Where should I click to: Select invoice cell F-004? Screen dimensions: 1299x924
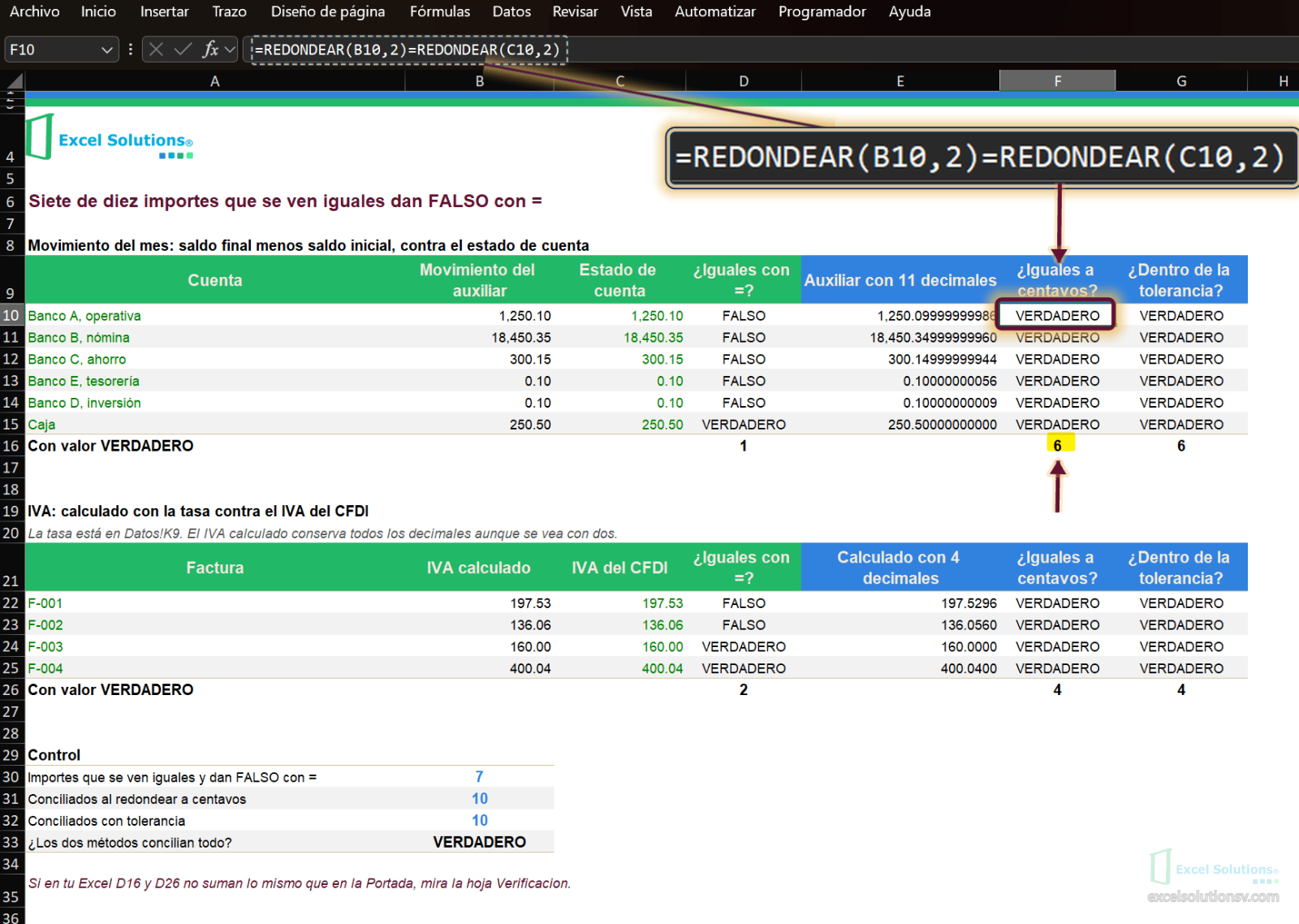[215, 668]
